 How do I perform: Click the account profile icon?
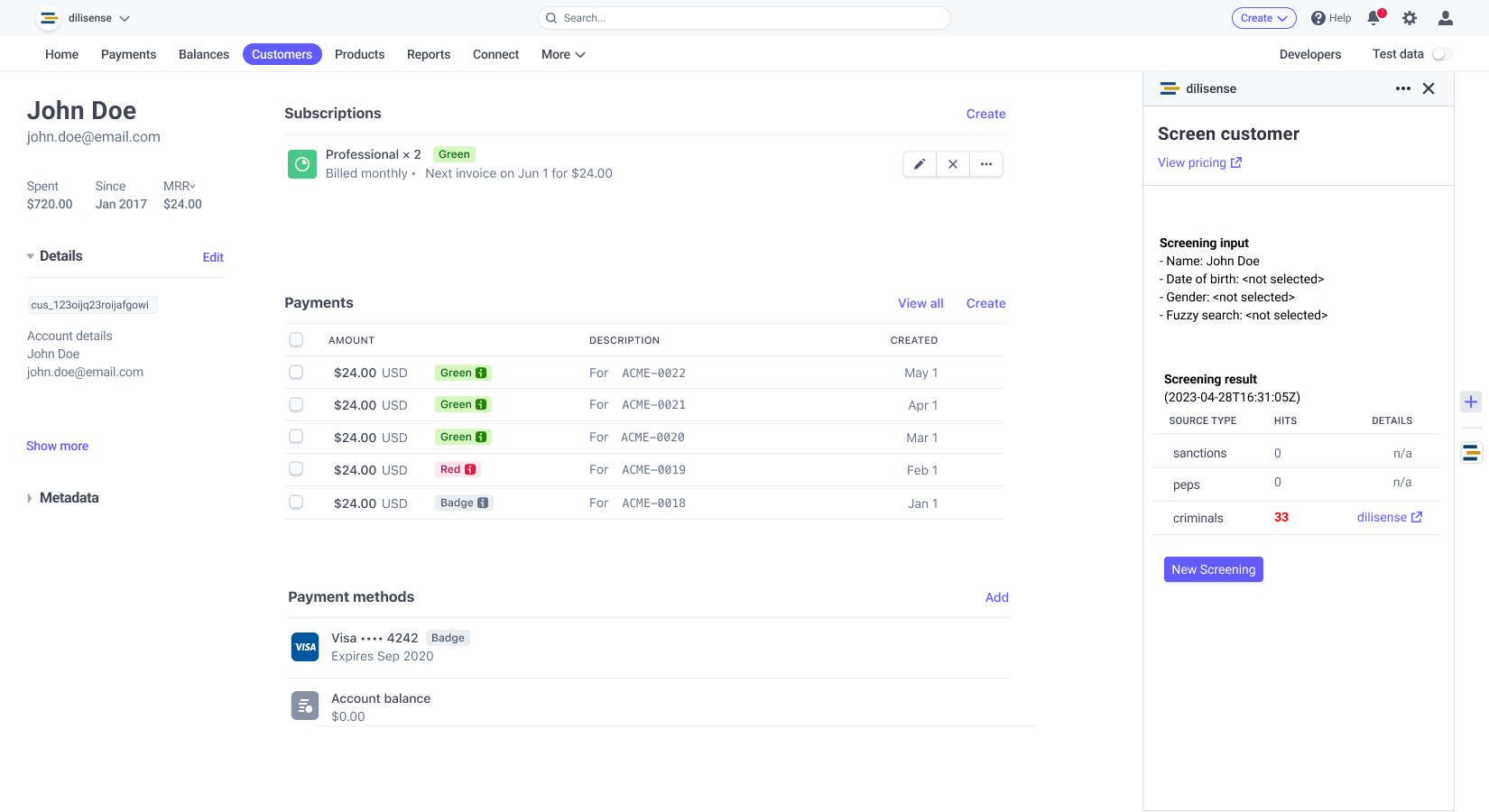click(x=1445, y=18)
